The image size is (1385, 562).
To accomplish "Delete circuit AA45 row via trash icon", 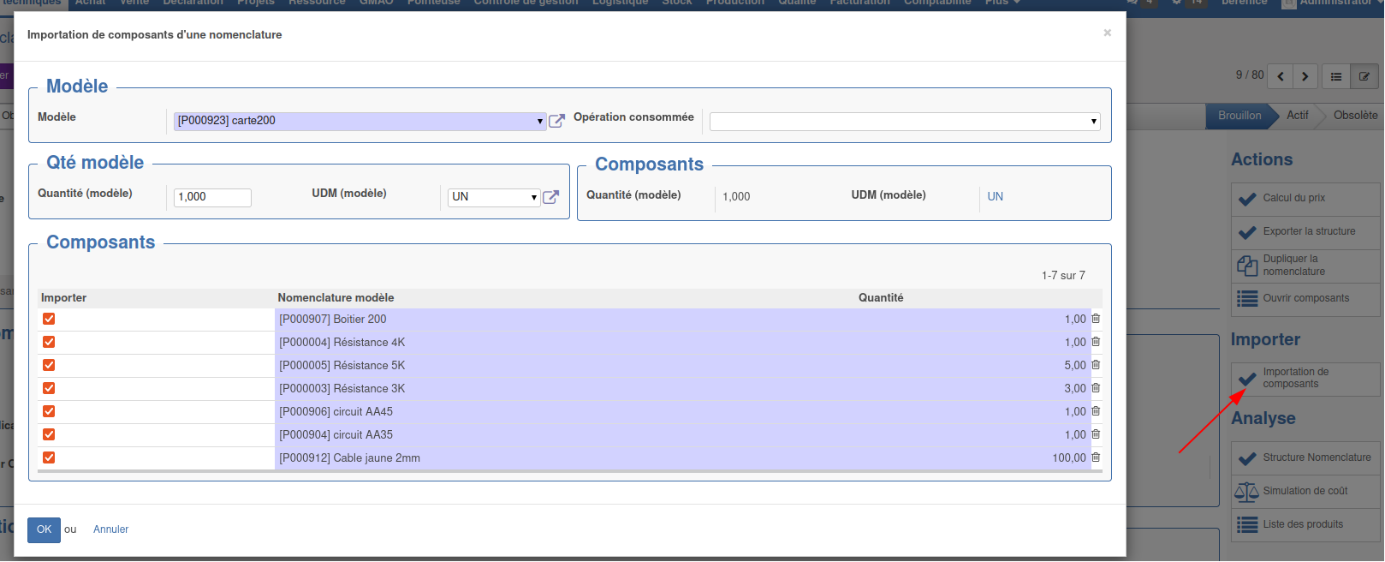I will (1095, 411).
